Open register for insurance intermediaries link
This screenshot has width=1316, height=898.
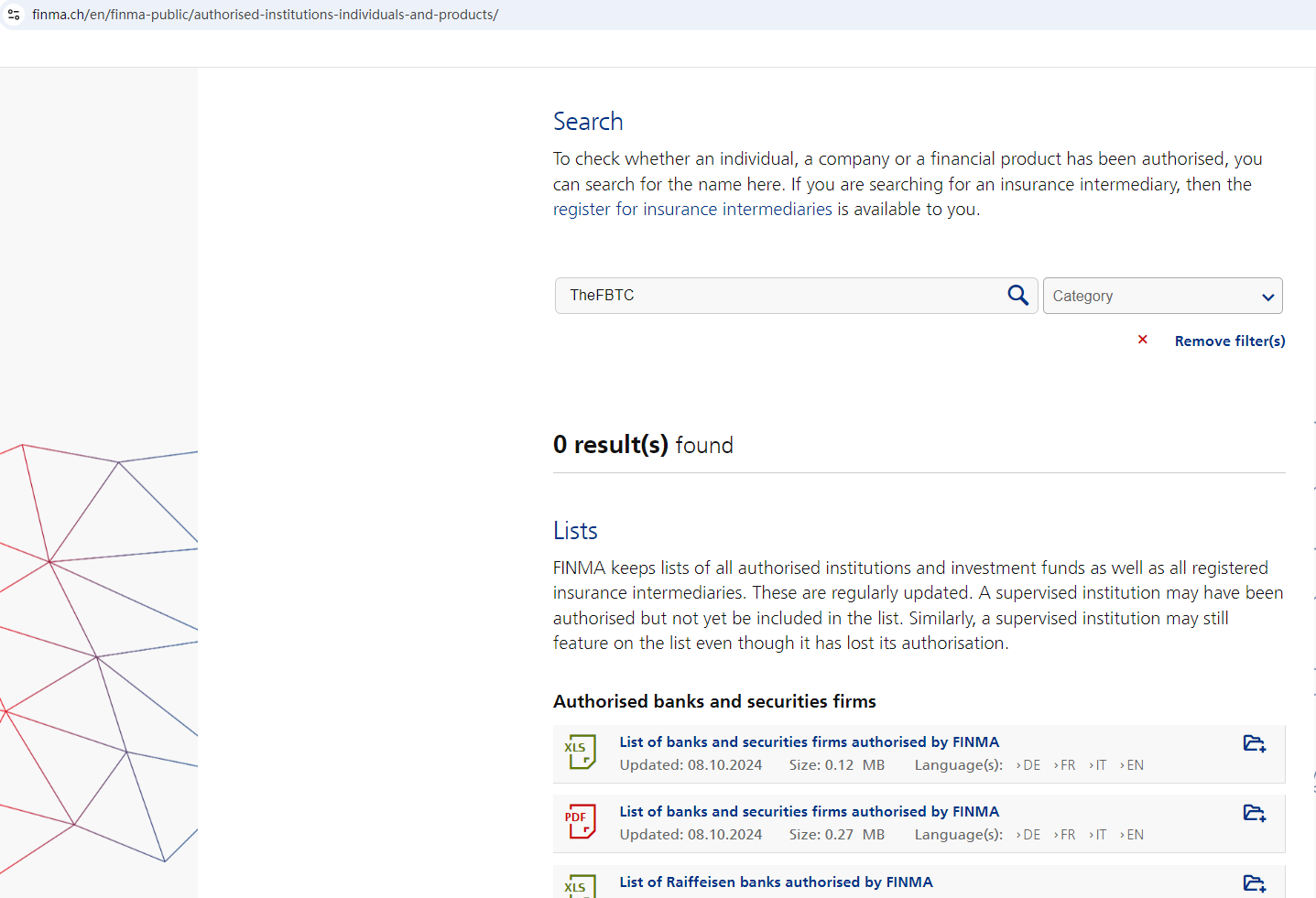click(692, 209)
